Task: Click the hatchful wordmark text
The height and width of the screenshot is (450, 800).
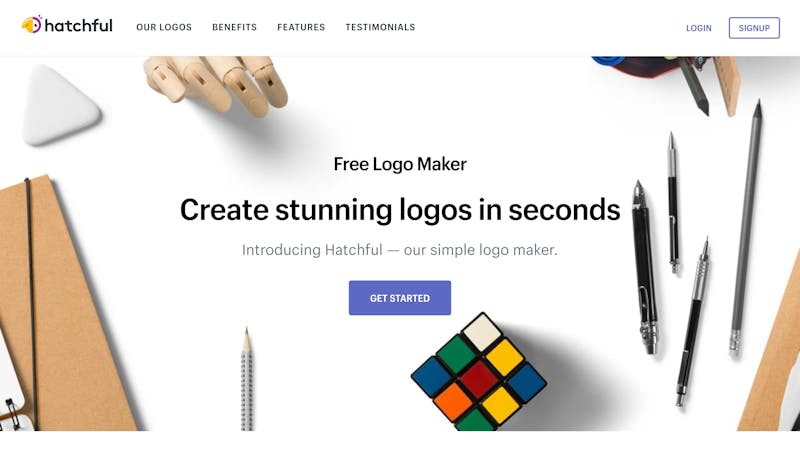Action: point(79,26)
